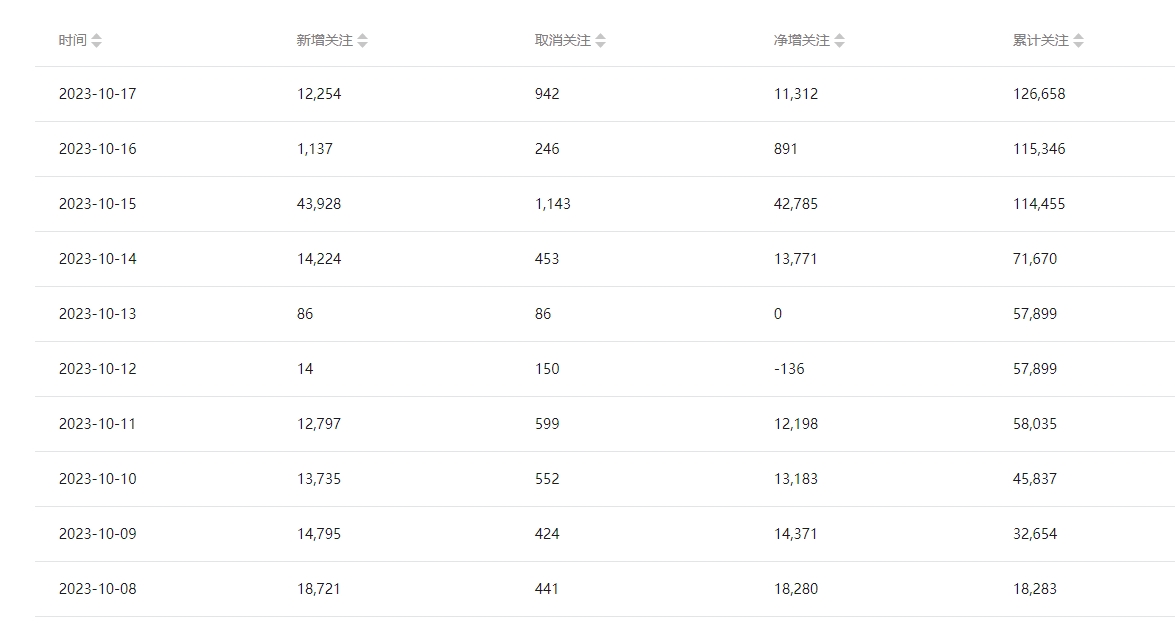Click the 43,928 new followers value
1175x636 pixels.
pos(318,204)
